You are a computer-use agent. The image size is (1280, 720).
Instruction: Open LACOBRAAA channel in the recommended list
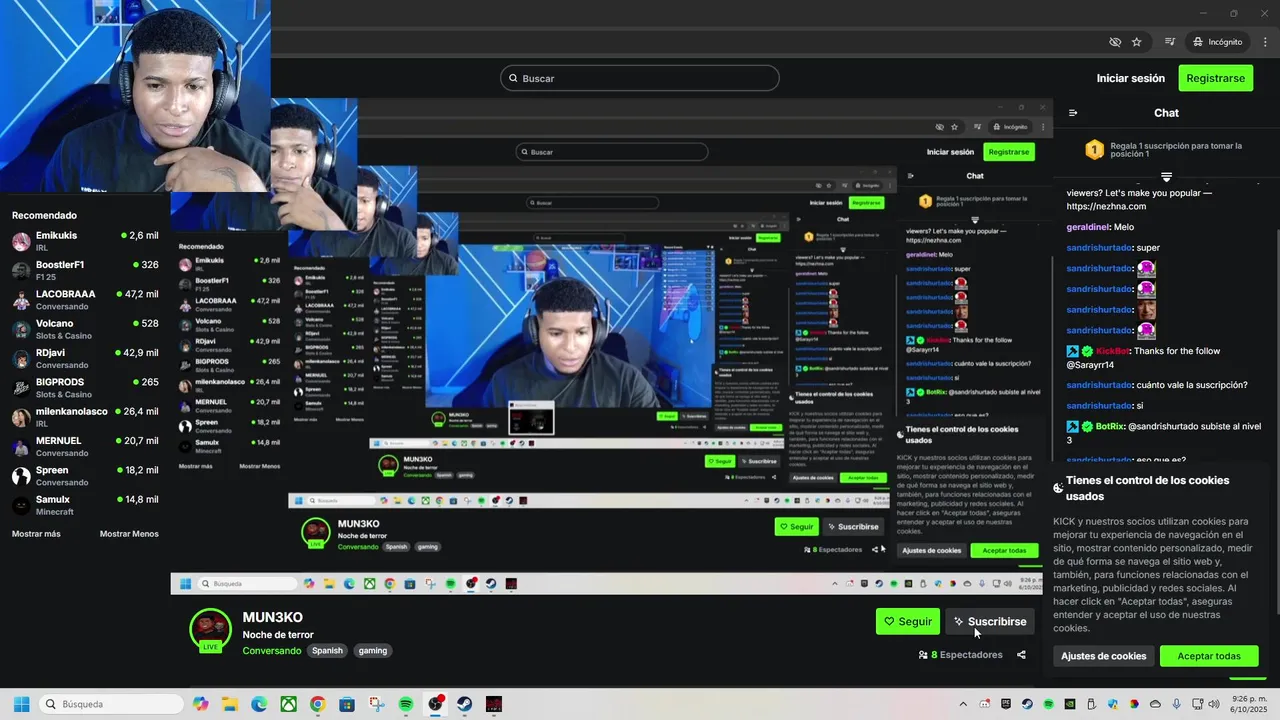click(85, 300)
